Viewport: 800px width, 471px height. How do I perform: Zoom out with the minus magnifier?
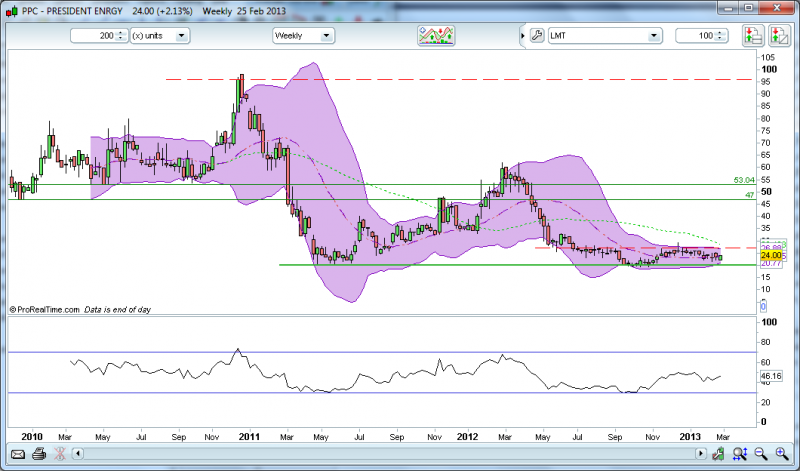pyautogui.click(x=761, y=453)
